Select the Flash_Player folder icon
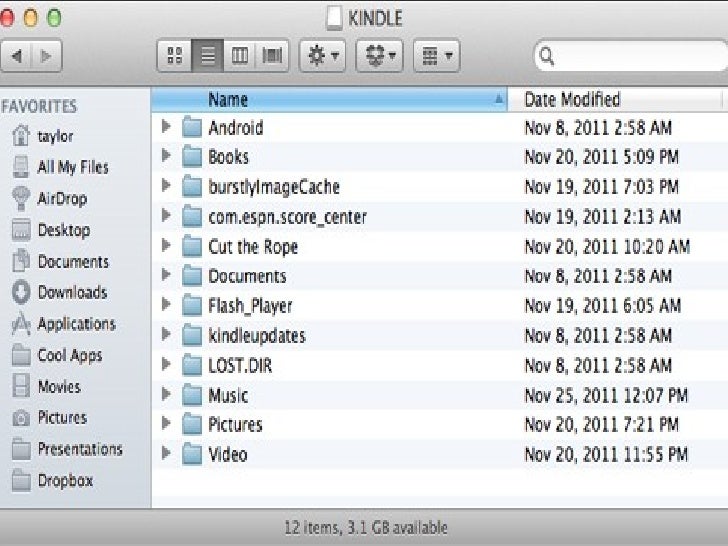 click(192, 306)
